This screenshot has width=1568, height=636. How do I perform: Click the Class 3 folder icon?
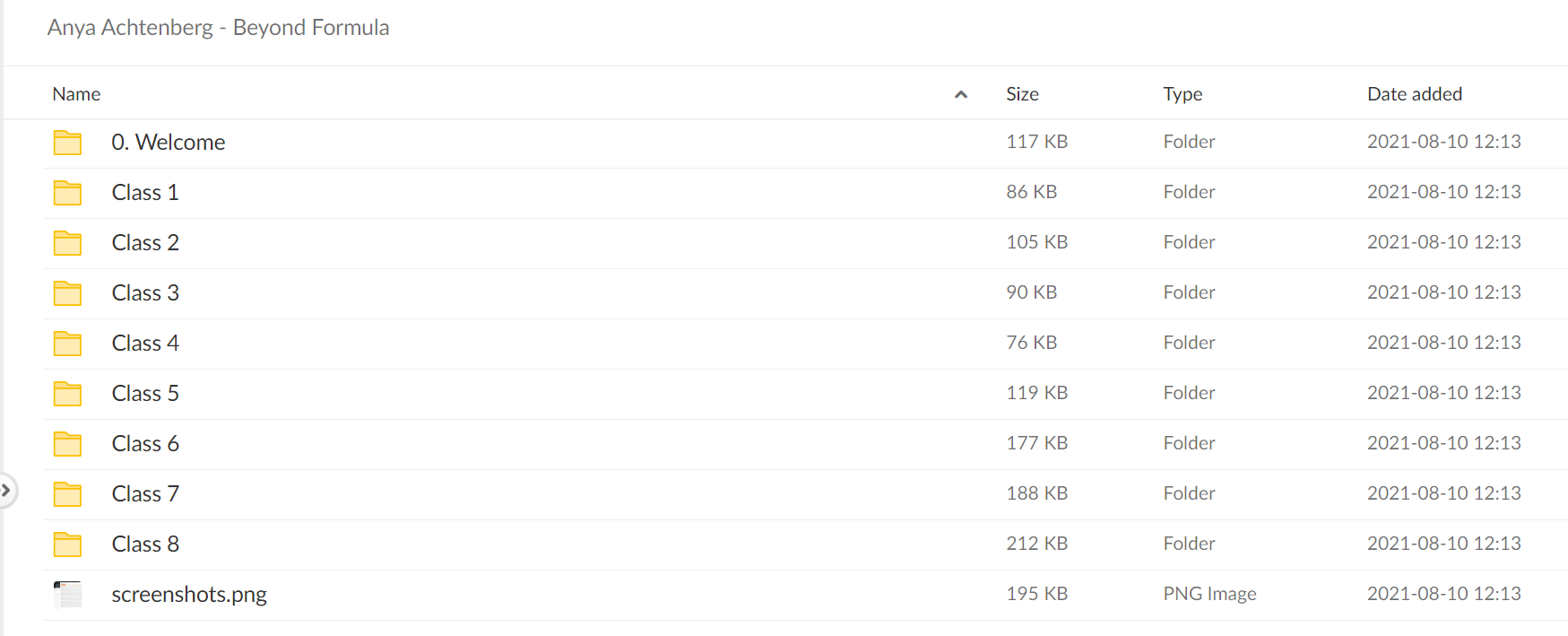pos(67,293)
